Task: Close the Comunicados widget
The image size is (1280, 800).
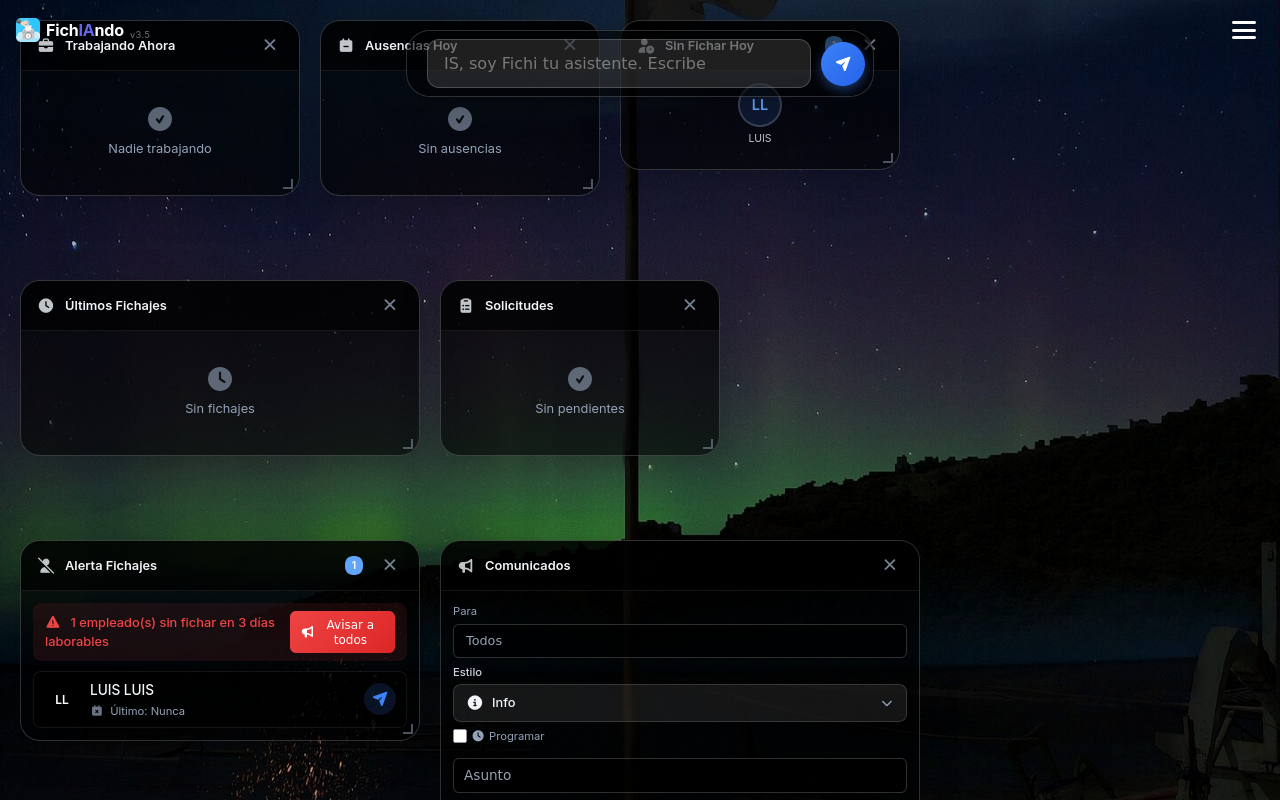Action: [890, 565]
